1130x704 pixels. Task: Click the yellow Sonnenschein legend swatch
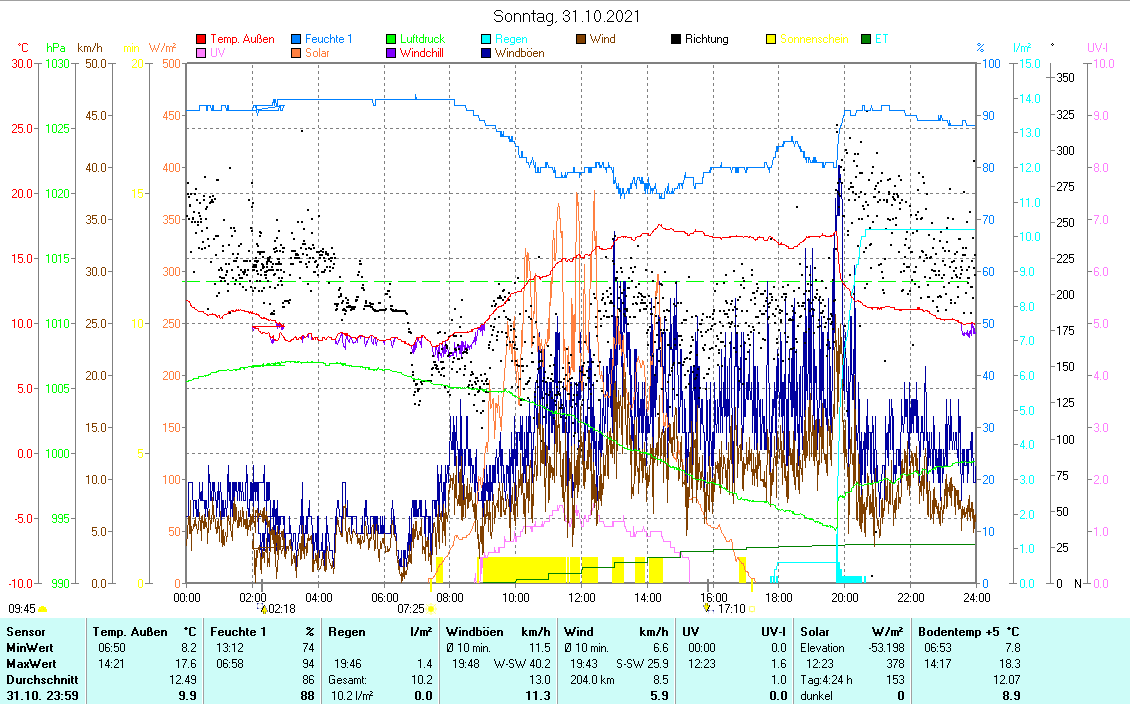pos(771,40)
